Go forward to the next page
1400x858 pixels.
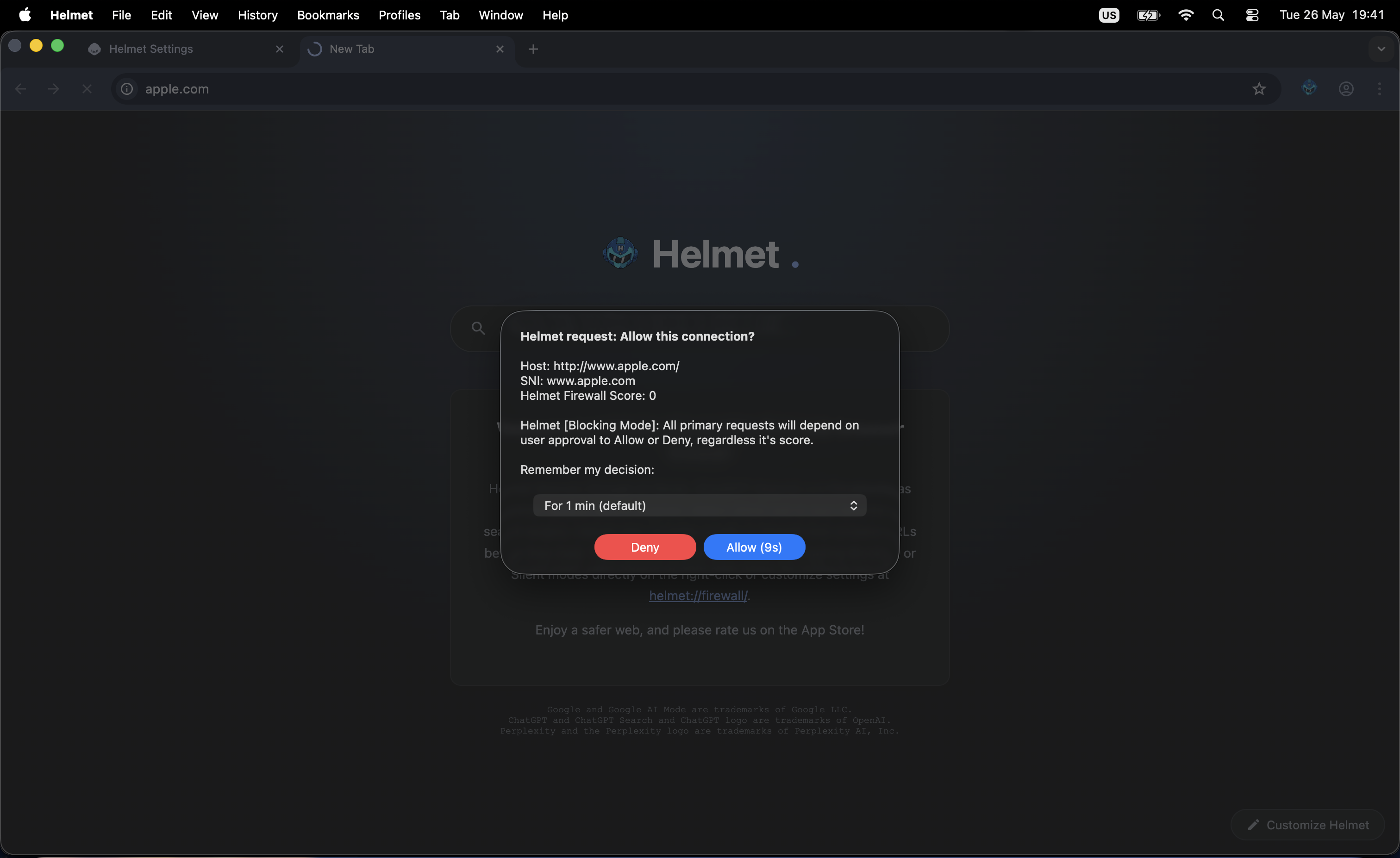click(x=53, y=89)
